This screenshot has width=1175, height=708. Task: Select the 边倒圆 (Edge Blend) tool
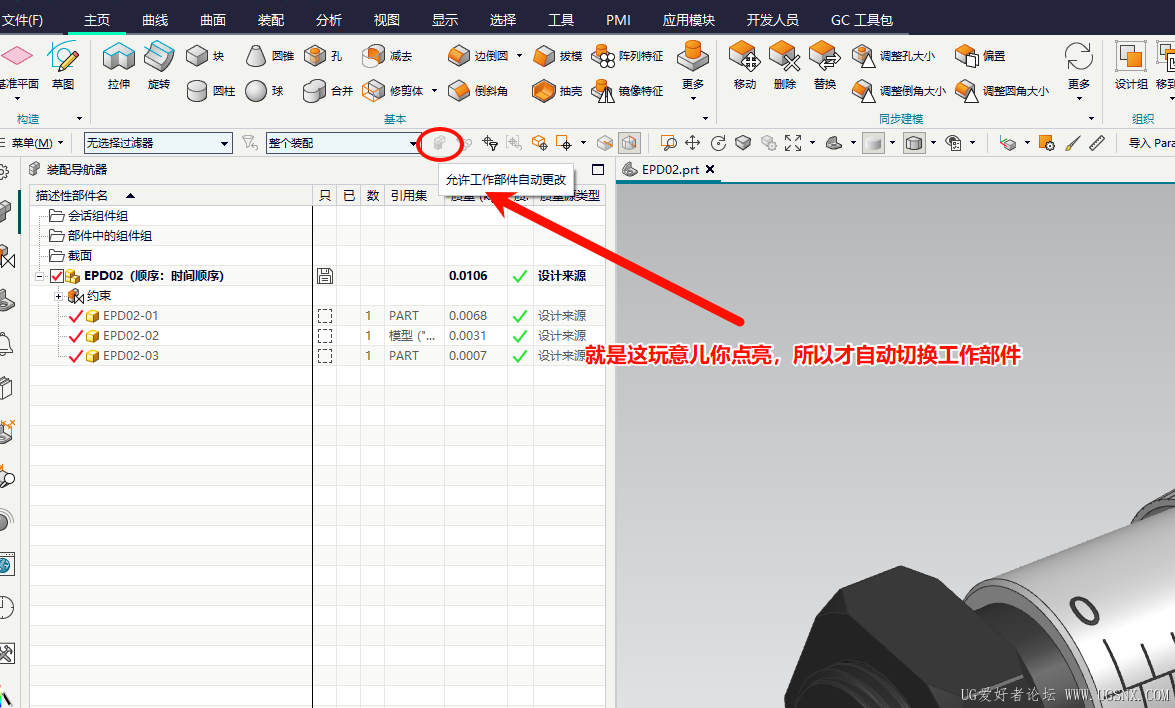[477, 55]
